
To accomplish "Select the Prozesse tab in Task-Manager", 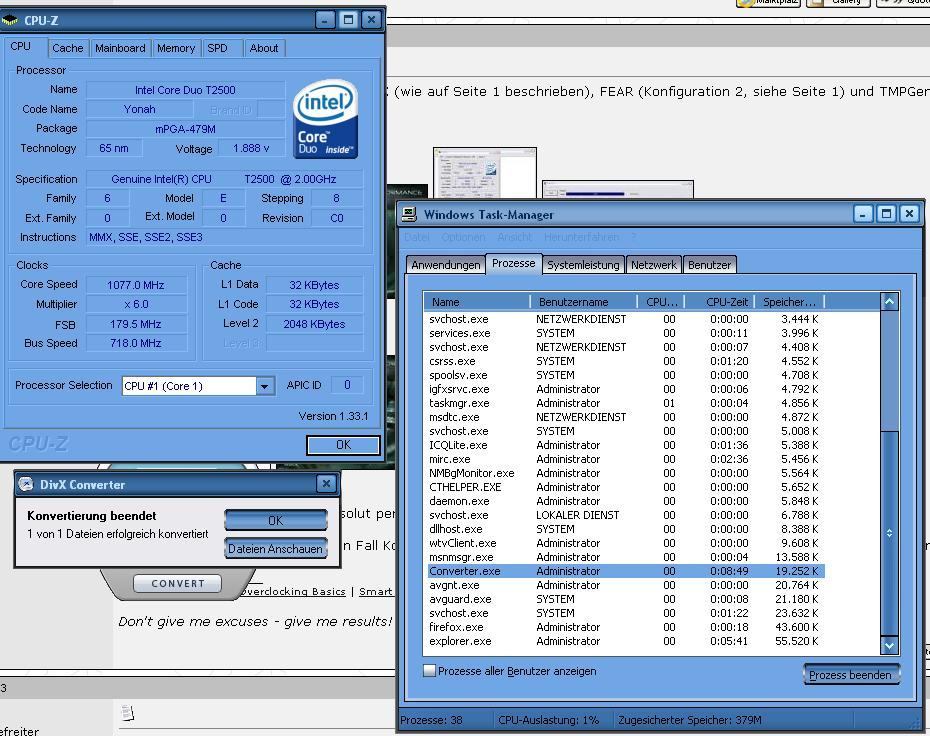I will 514,263.
